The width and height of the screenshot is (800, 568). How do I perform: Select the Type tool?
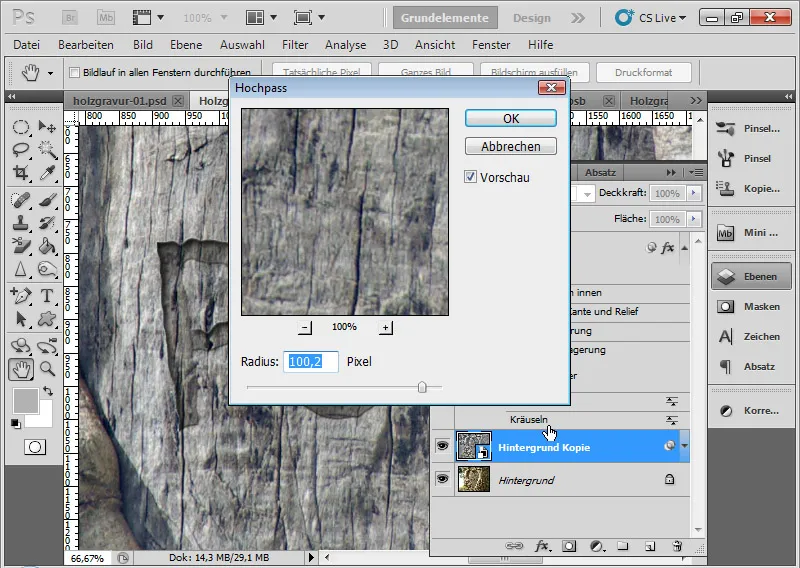pos(47,295)
